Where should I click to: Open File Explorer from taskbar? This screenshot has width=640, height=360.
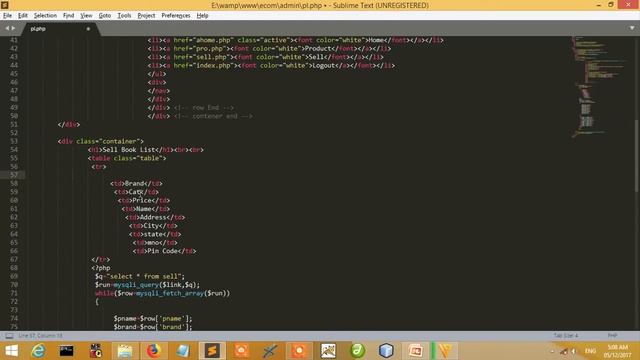125,351
